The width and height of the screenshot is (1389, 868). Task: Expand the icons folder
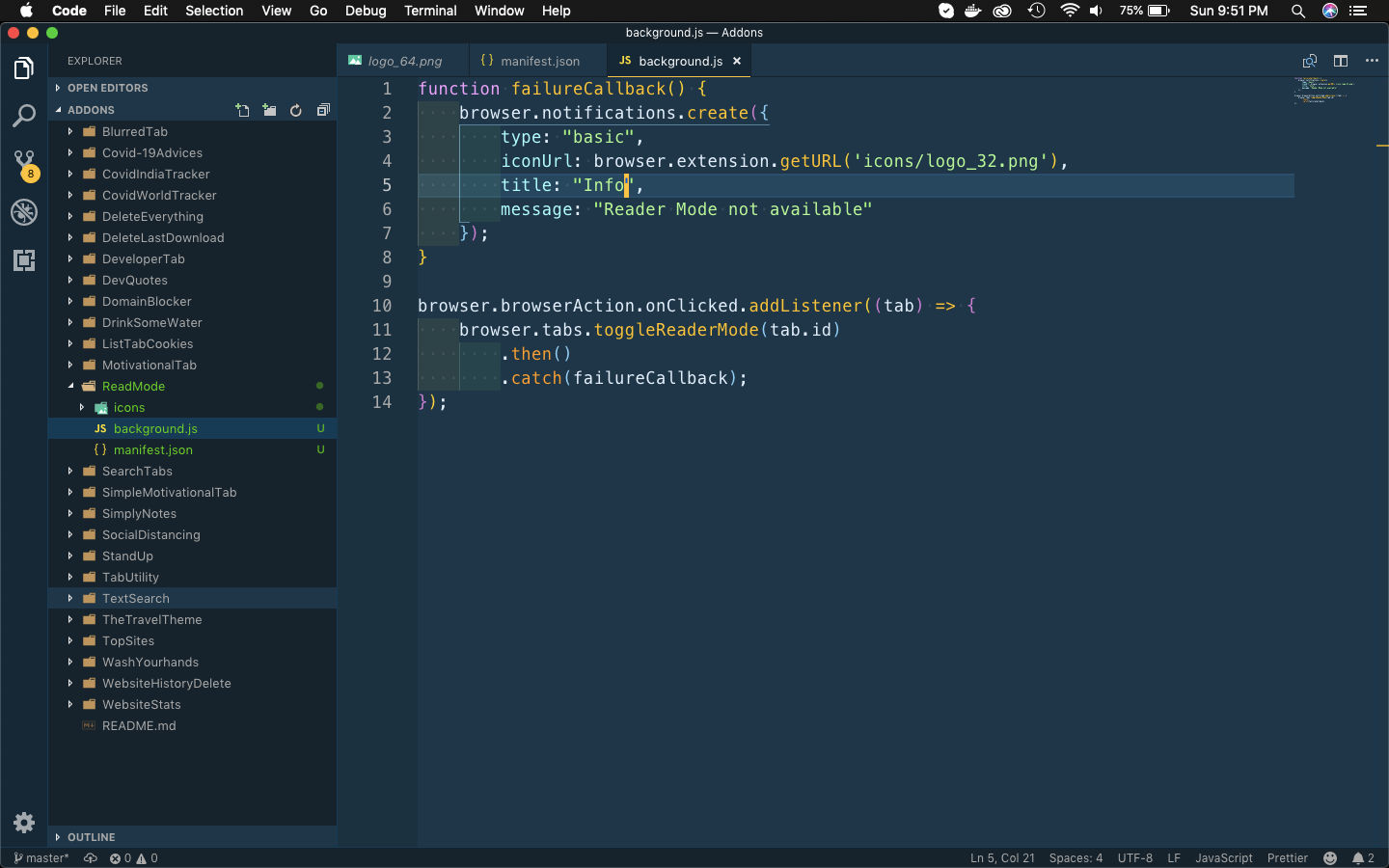(193, 407)
